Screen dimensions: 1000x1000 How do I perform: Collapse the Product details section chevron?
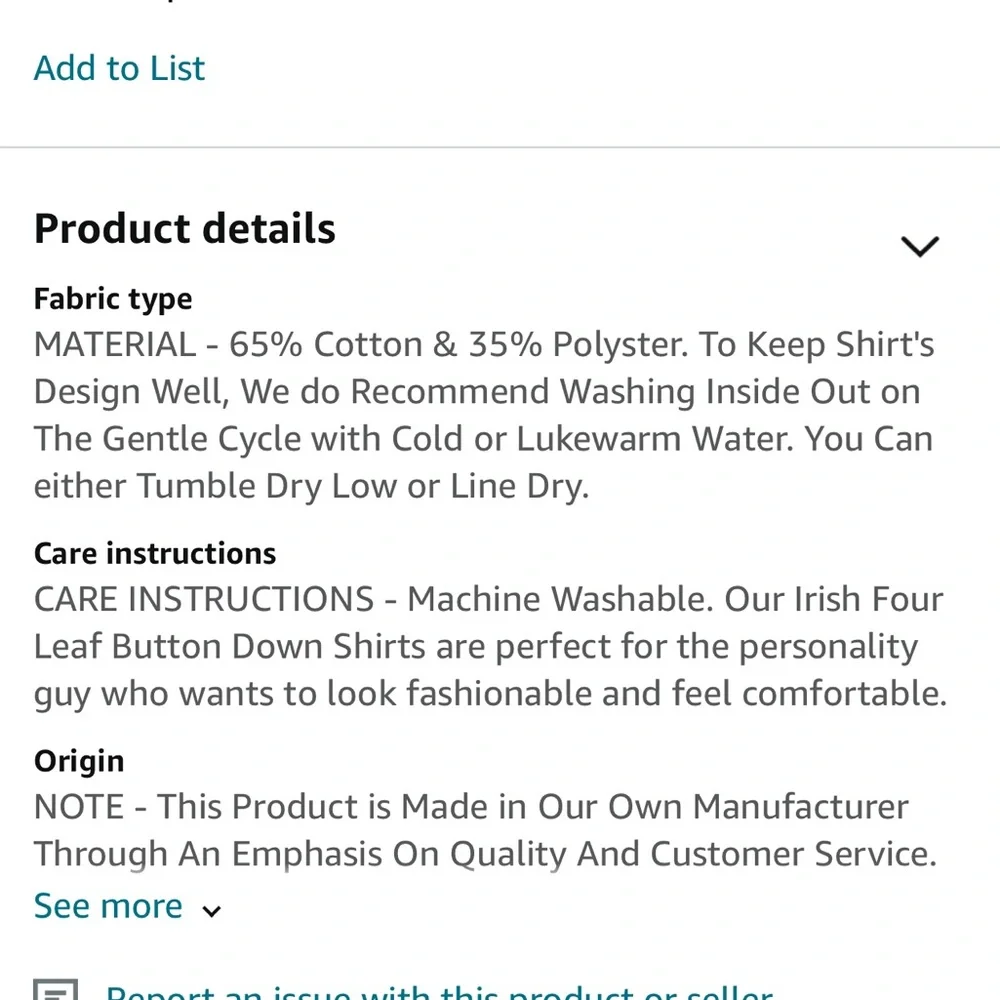point(919,246)
